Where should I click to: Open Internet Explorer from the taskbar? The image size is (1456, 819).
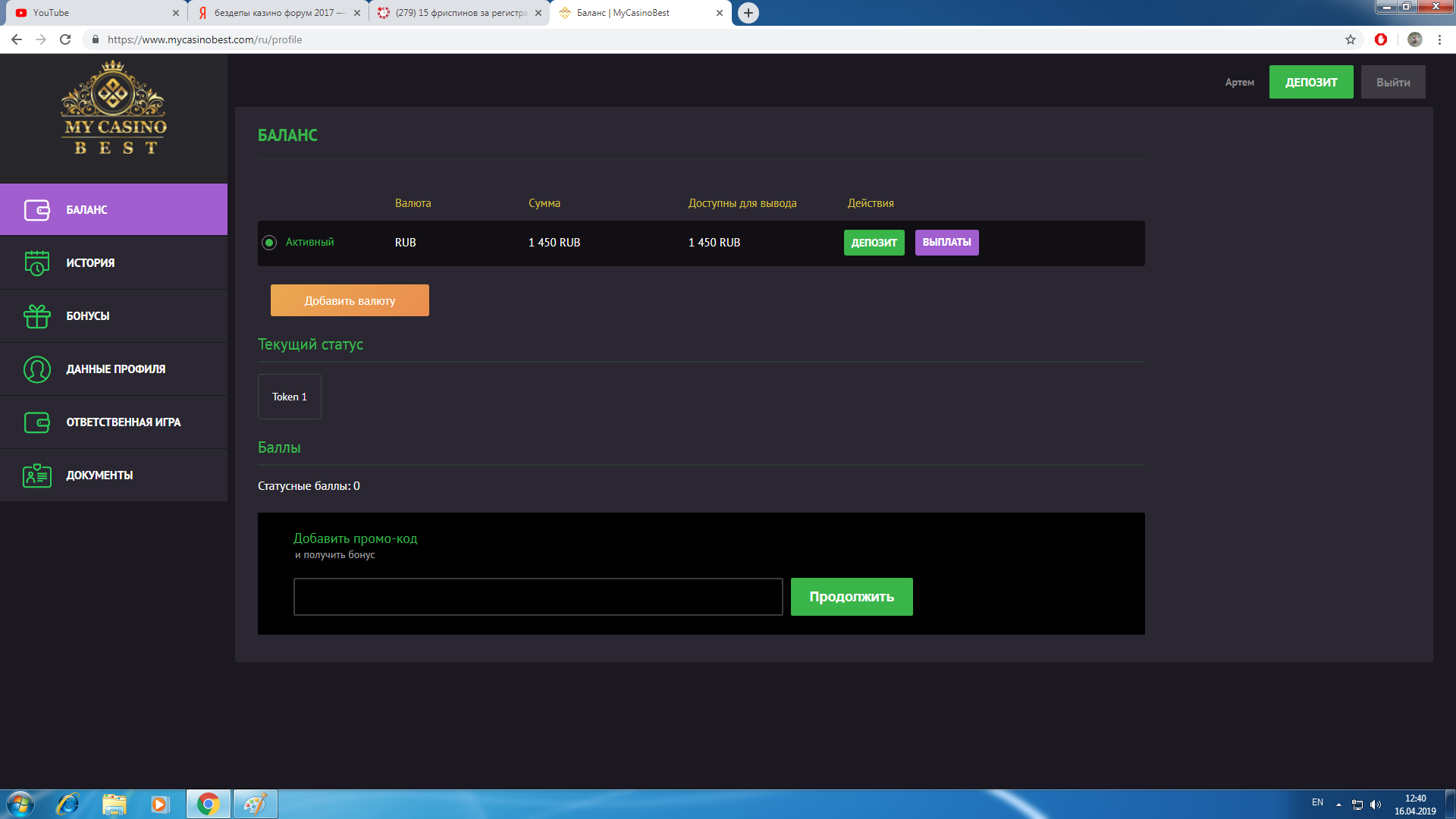pos(68,804)
